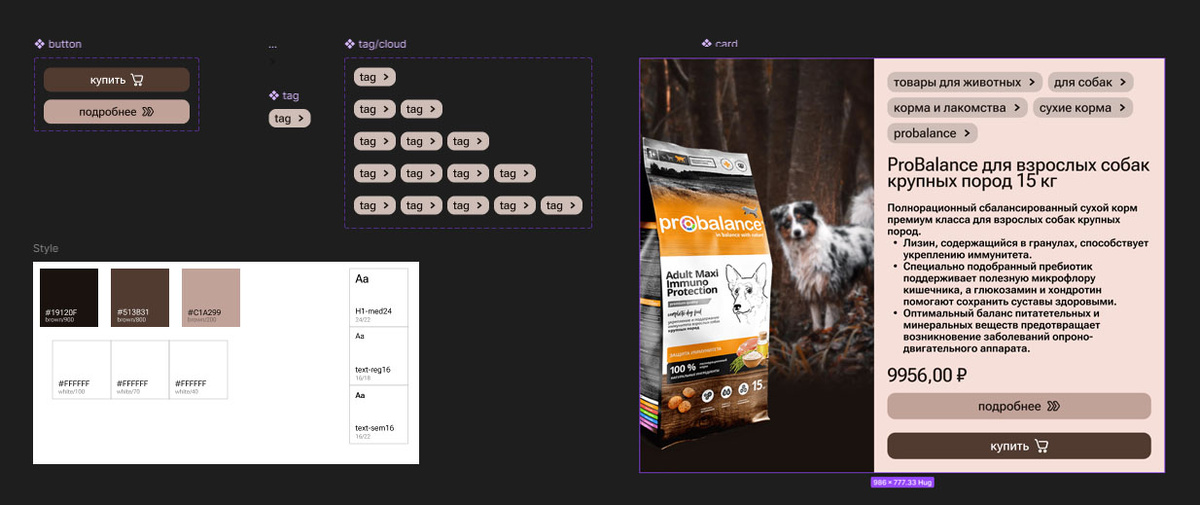Image resolution: width=1200 pixels, height=505 pixels.
Task: Pick the white/70 #FFFFFF swatch
Action: coord(140,370)
